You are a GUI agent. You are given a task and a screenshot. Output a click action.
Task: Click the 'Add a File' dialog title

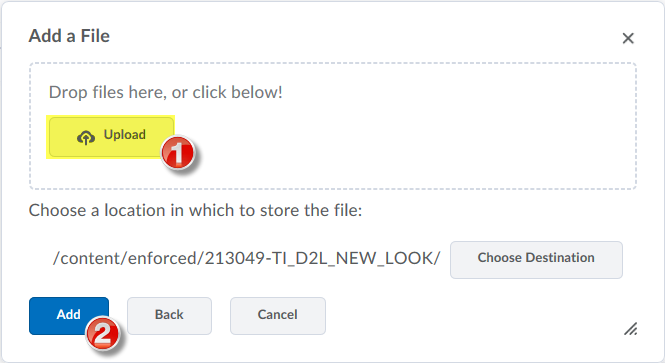click(x=69, y=36)
